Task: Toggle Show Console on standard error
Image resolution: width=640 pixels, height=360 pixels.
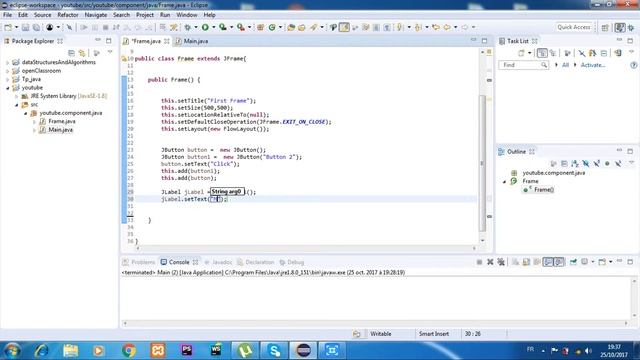Action: pos(559,262)
